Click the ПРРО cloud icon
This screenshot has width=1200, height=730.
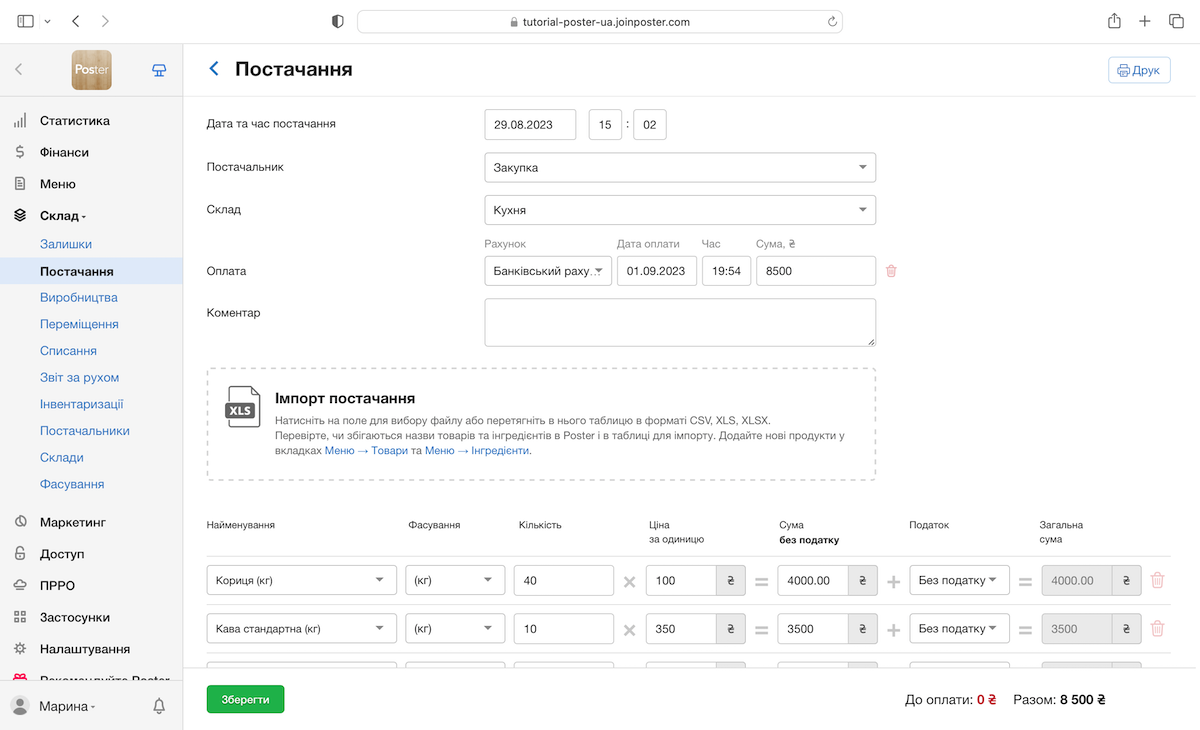(x=20, y=585)
